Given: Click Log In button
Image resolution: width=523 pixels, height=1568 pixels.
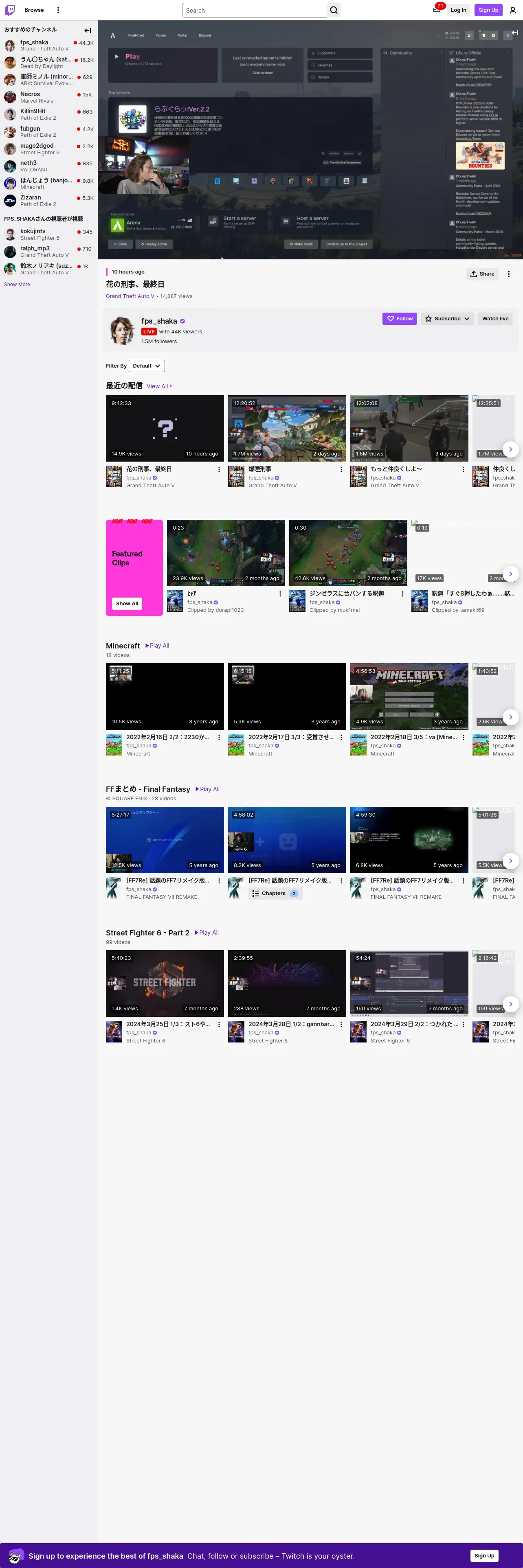Looking at the screenshot, I should click(459, 10).
